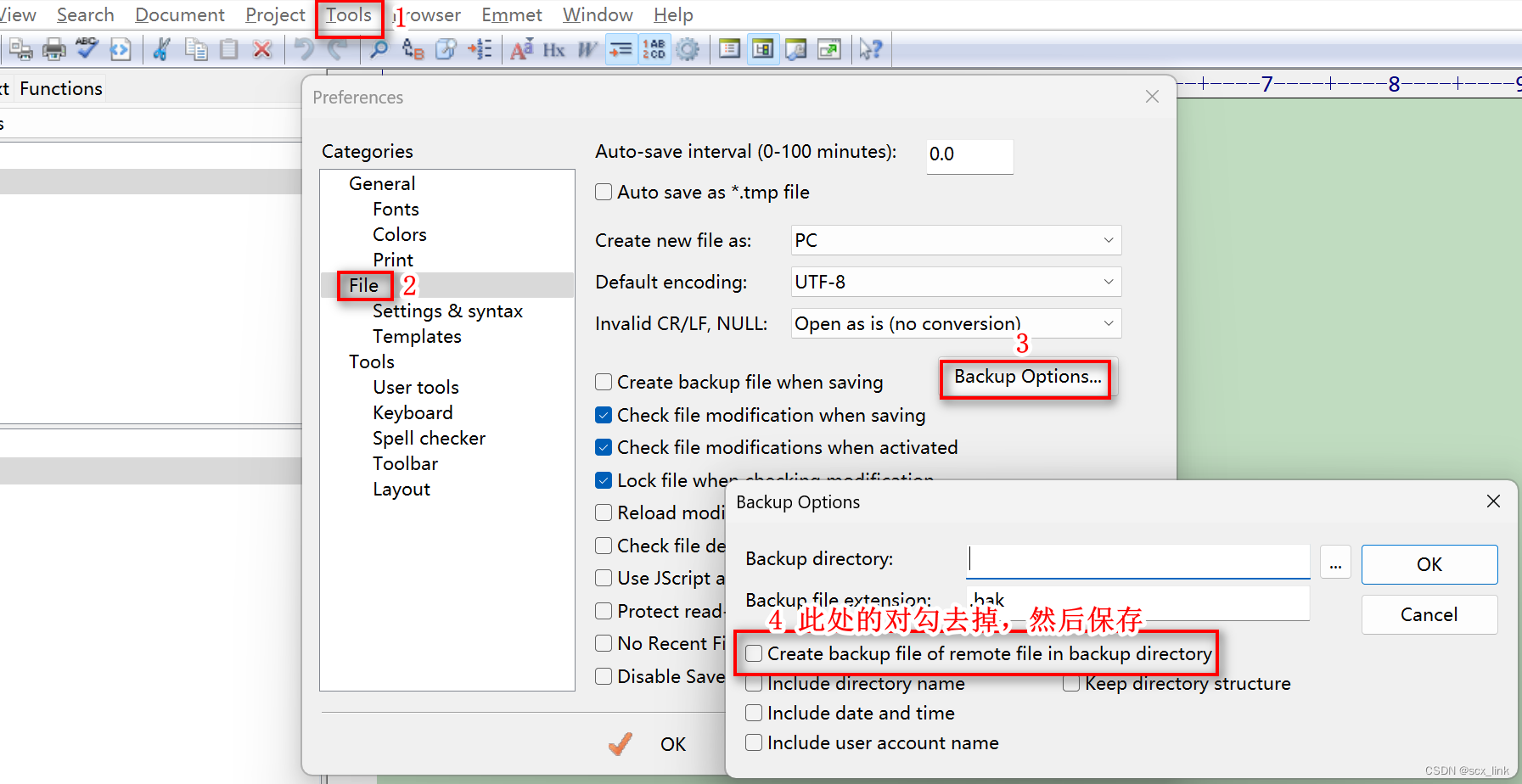Click the Backup directory input field
This screenshot has height=784, width=1522.
point(1138,562)
